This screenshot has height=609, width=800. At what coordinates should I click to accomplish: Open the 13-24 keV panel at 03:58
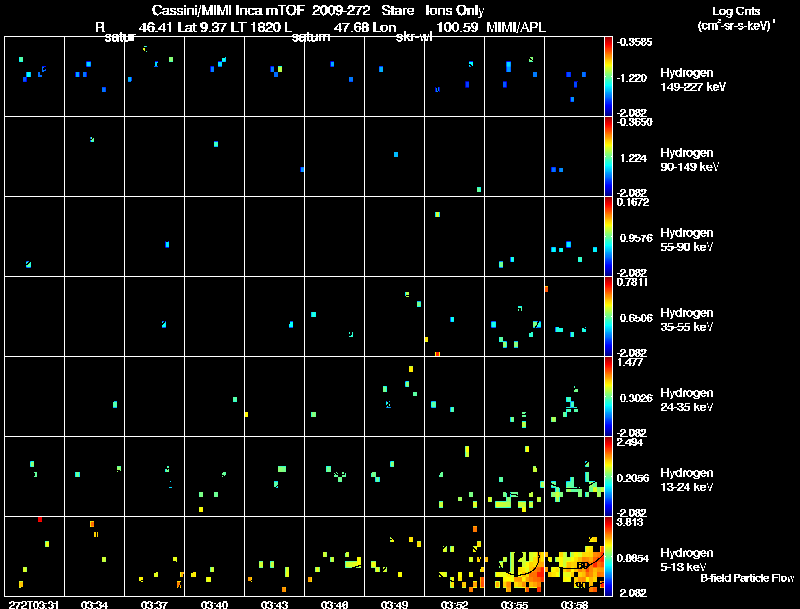click(x=574, y=476)
